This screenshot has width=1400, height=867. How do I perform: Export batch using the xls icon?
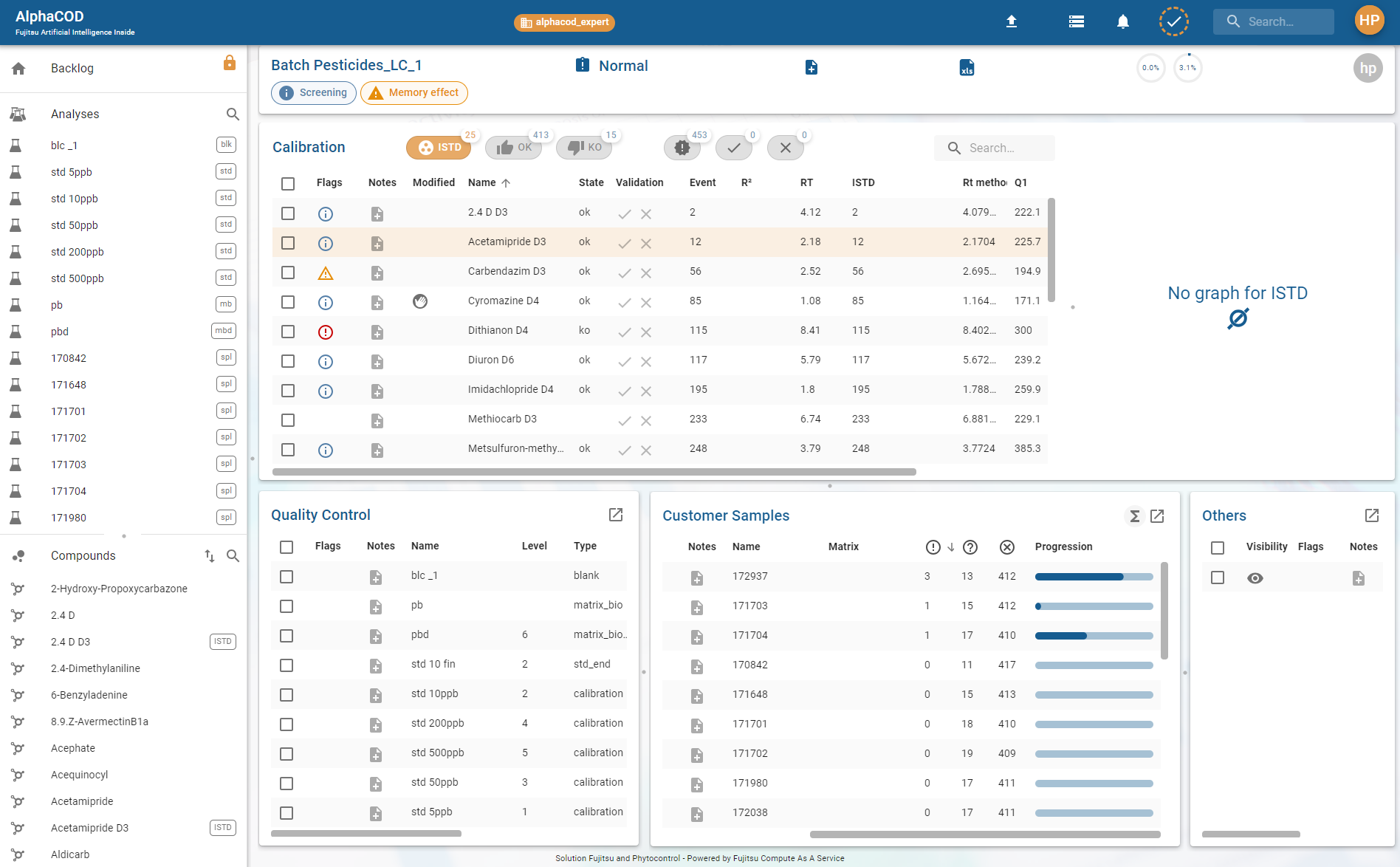click(967, 68)
